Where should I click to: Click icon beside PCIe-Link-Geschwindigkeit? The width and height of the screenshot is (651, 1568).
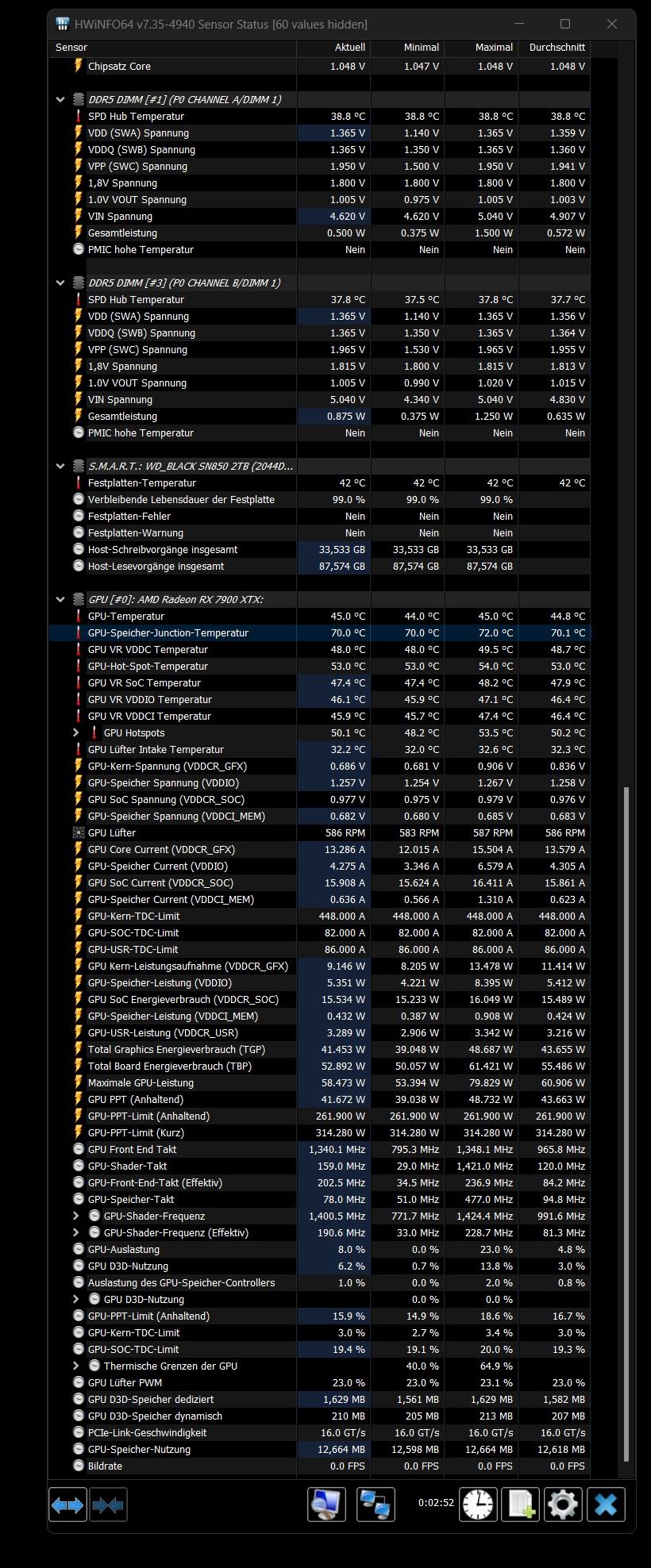tap(79, 1433)
